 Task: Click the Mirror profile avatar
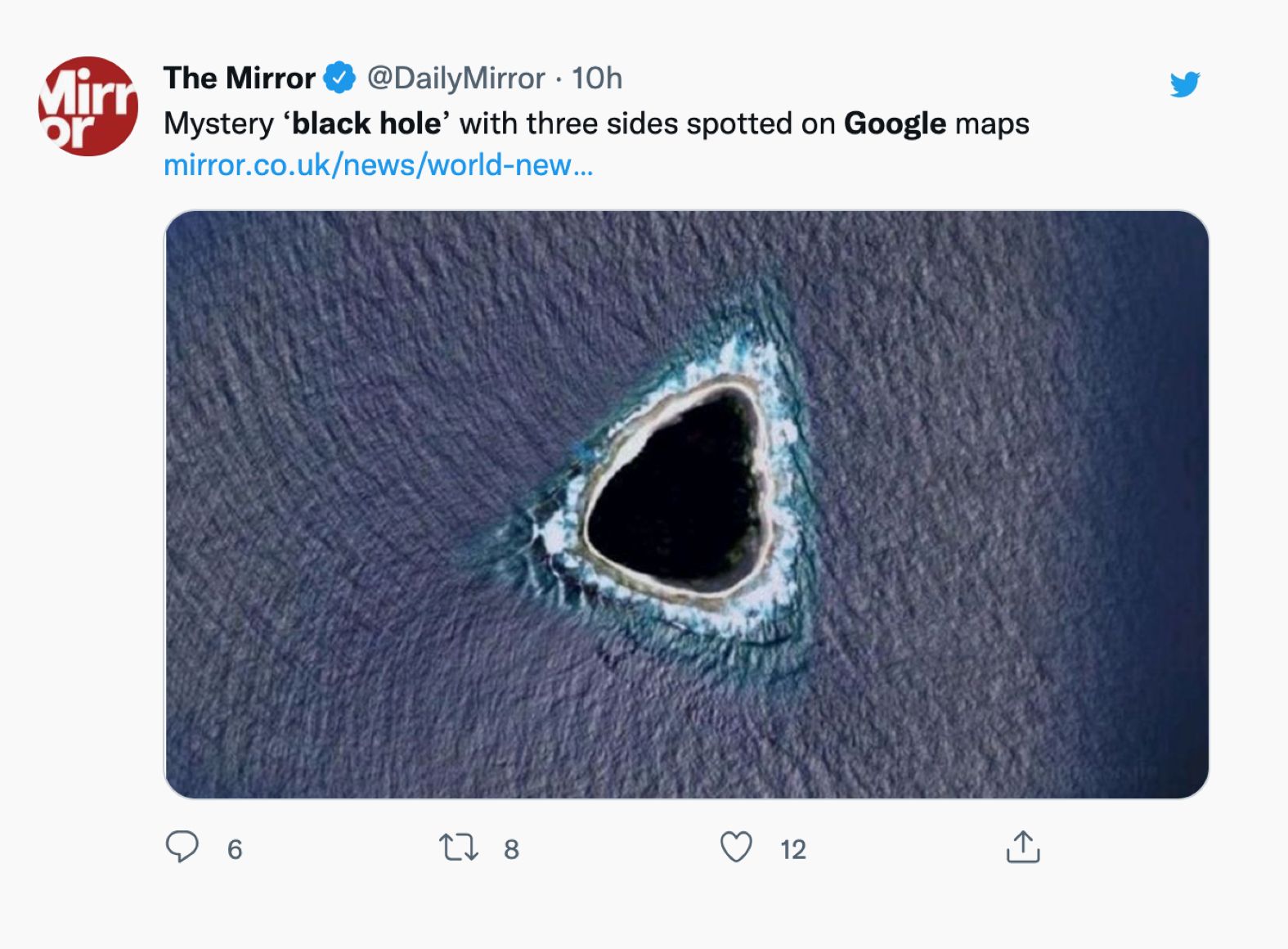(x=88, y=106)
